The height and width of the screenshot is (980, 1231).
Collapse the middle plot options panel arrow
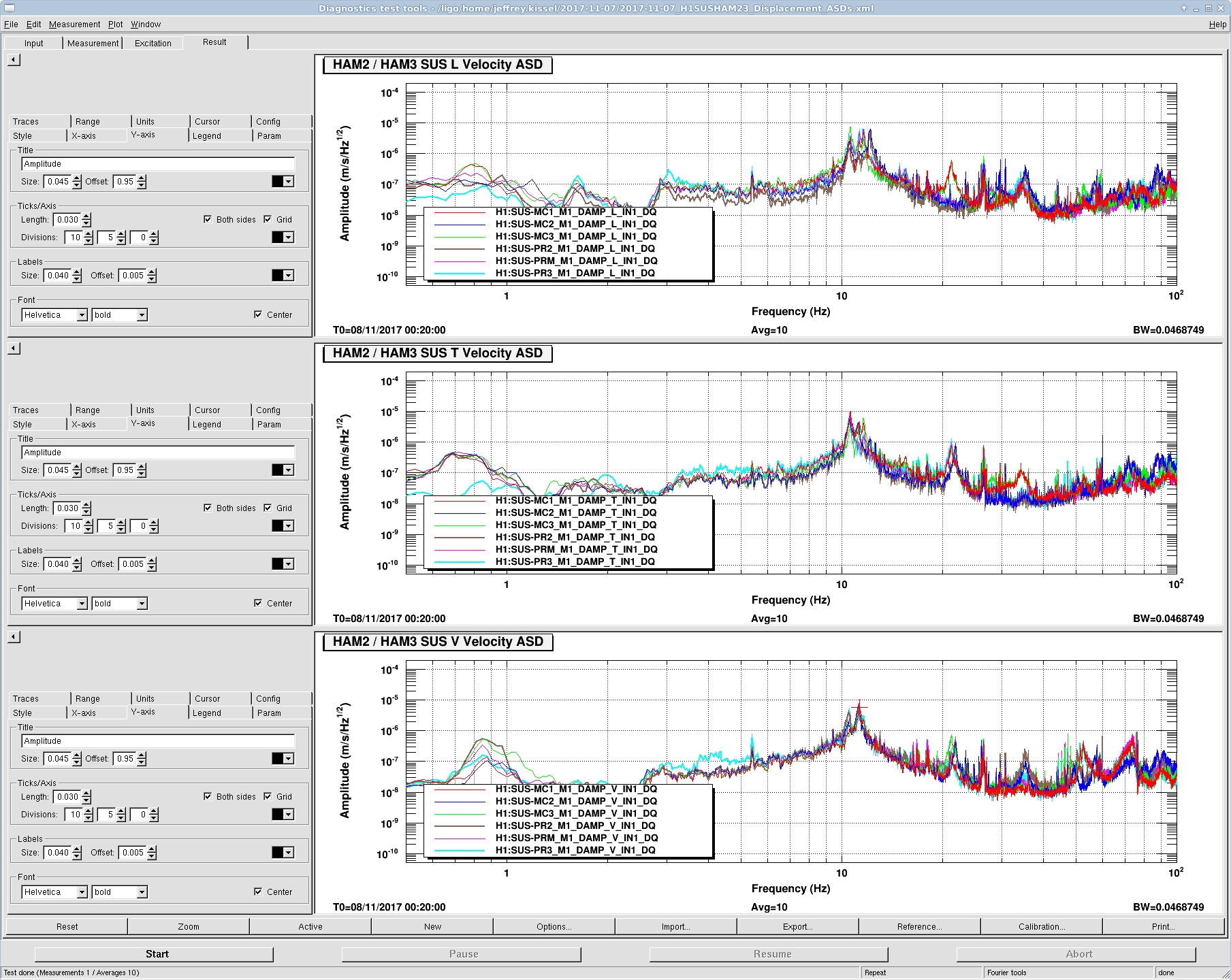click(14, 348)
